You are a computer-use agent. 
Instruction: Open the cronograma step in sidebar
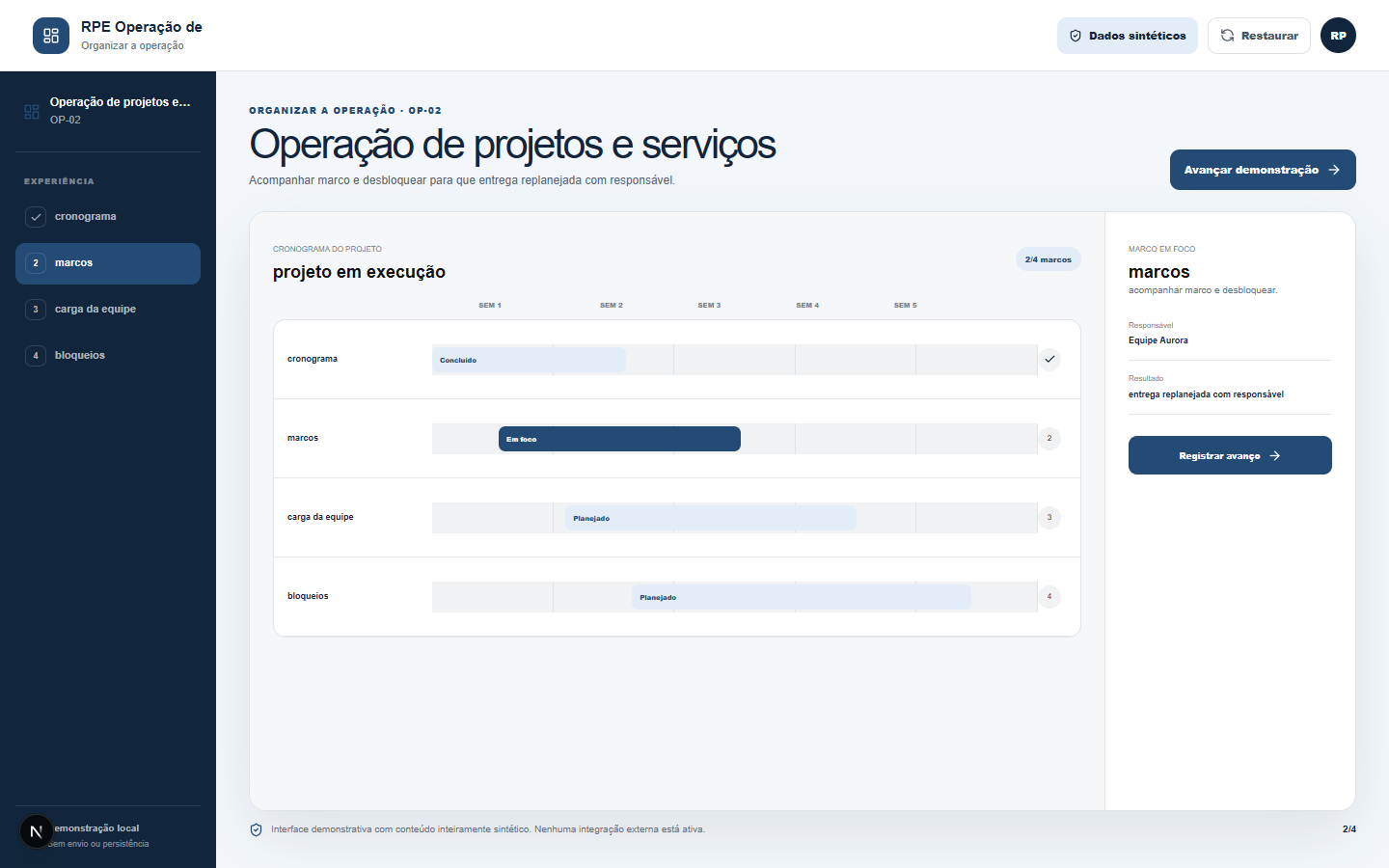coord(108,217)
